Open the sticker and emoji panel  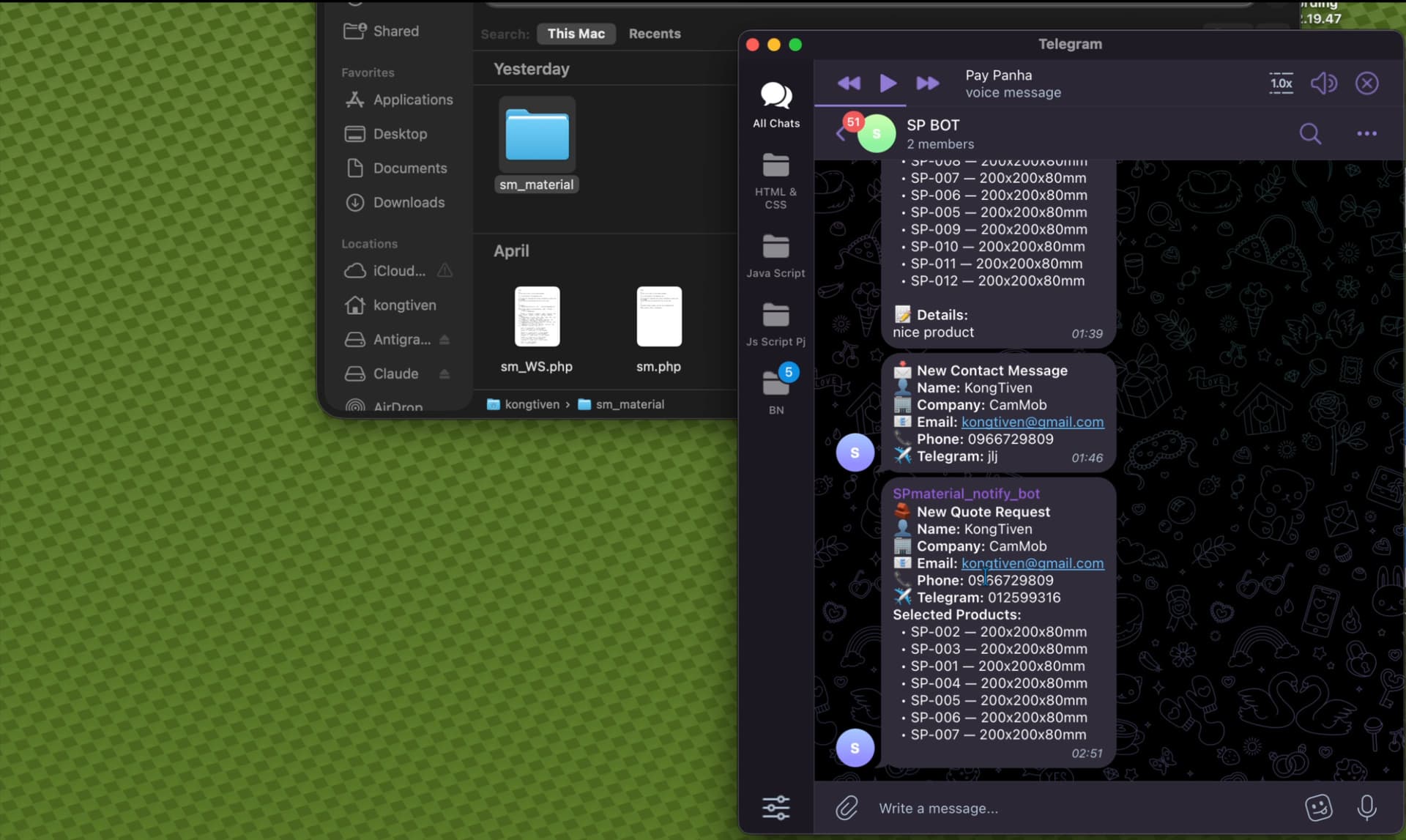[1318, 808]
